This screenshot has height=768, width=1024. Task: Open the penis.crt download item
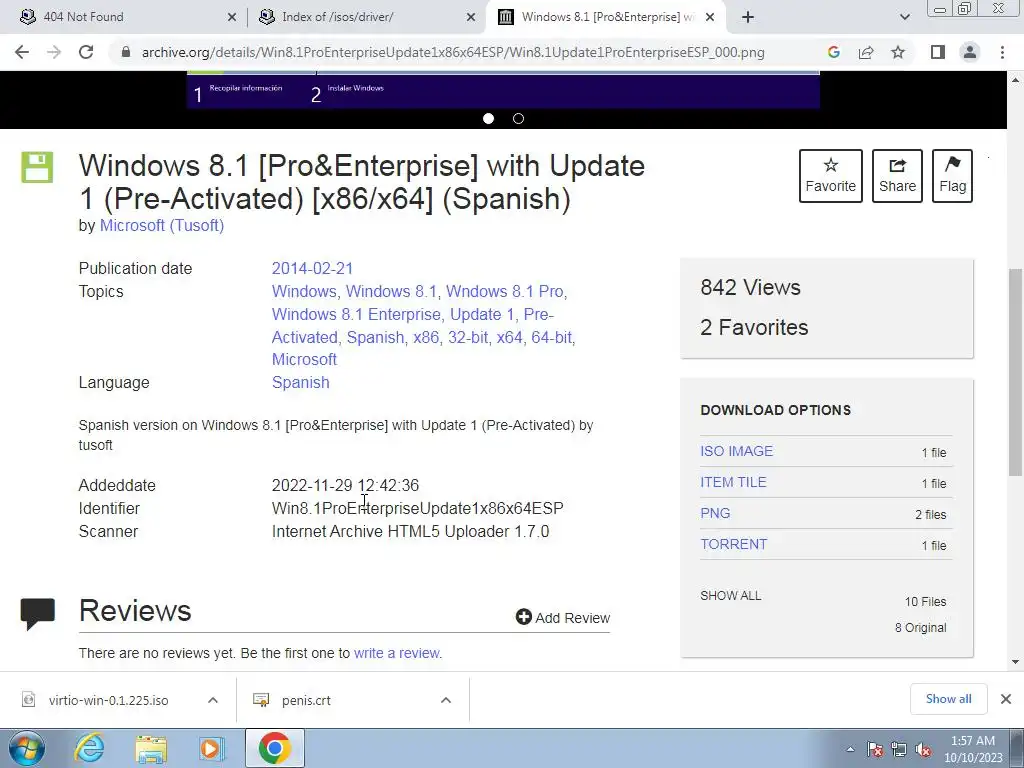pyautogui.click(x=306, y=700)
